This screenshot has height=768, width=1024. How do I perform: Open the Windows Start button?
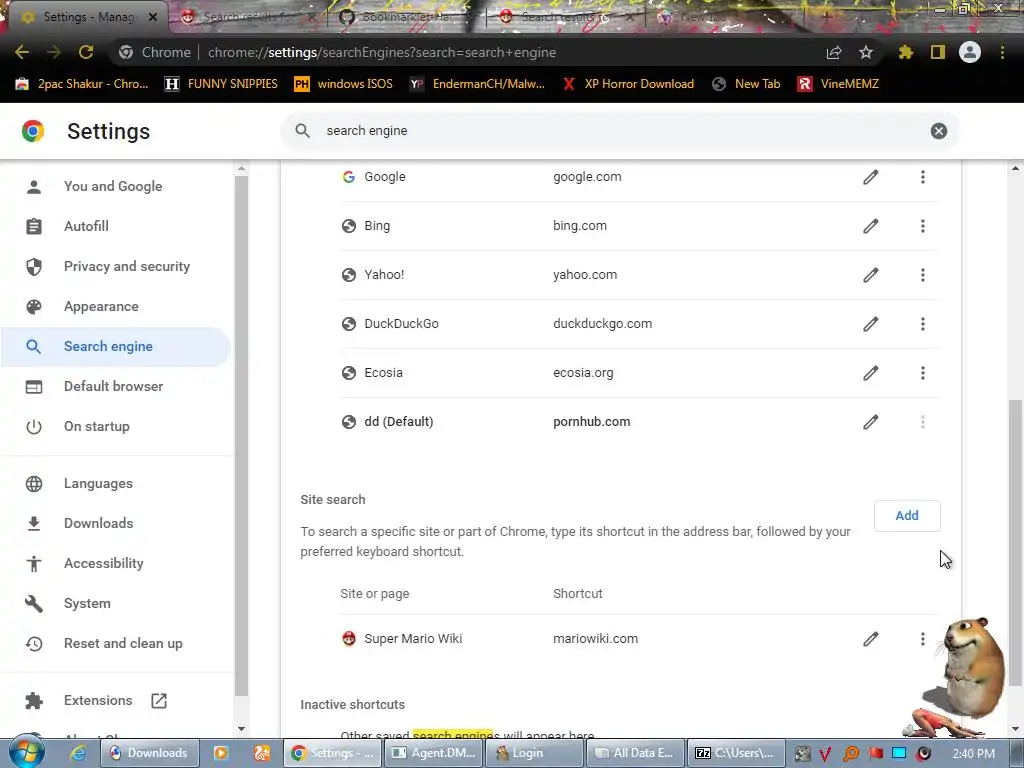click(26, 752)
